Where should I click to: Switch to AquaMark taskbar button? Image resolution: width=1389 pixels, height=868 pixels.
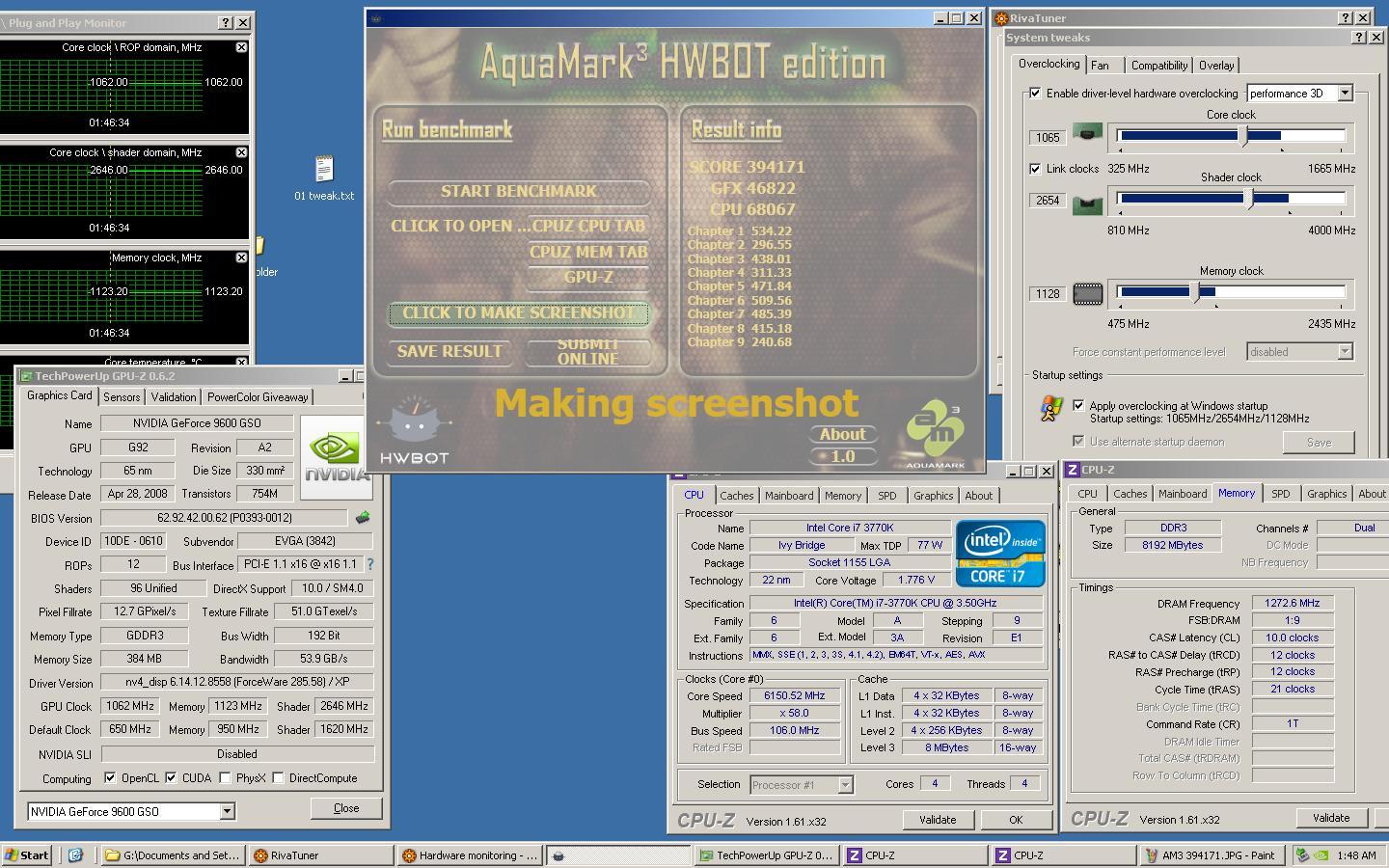[x=618, y=854]
